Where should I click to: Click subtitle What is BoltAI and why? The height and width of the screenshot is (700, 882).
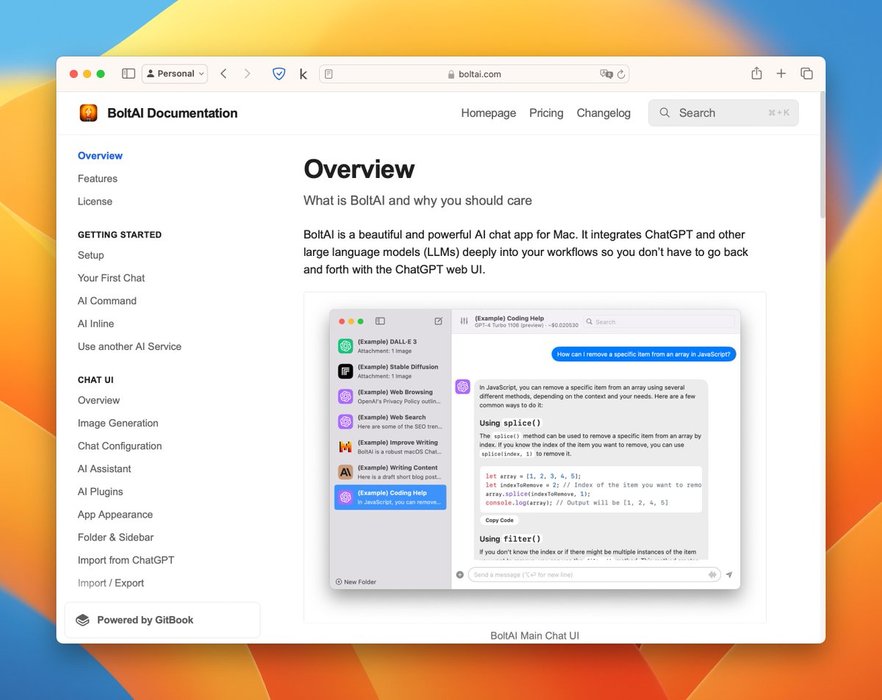(x=417, y=200)
